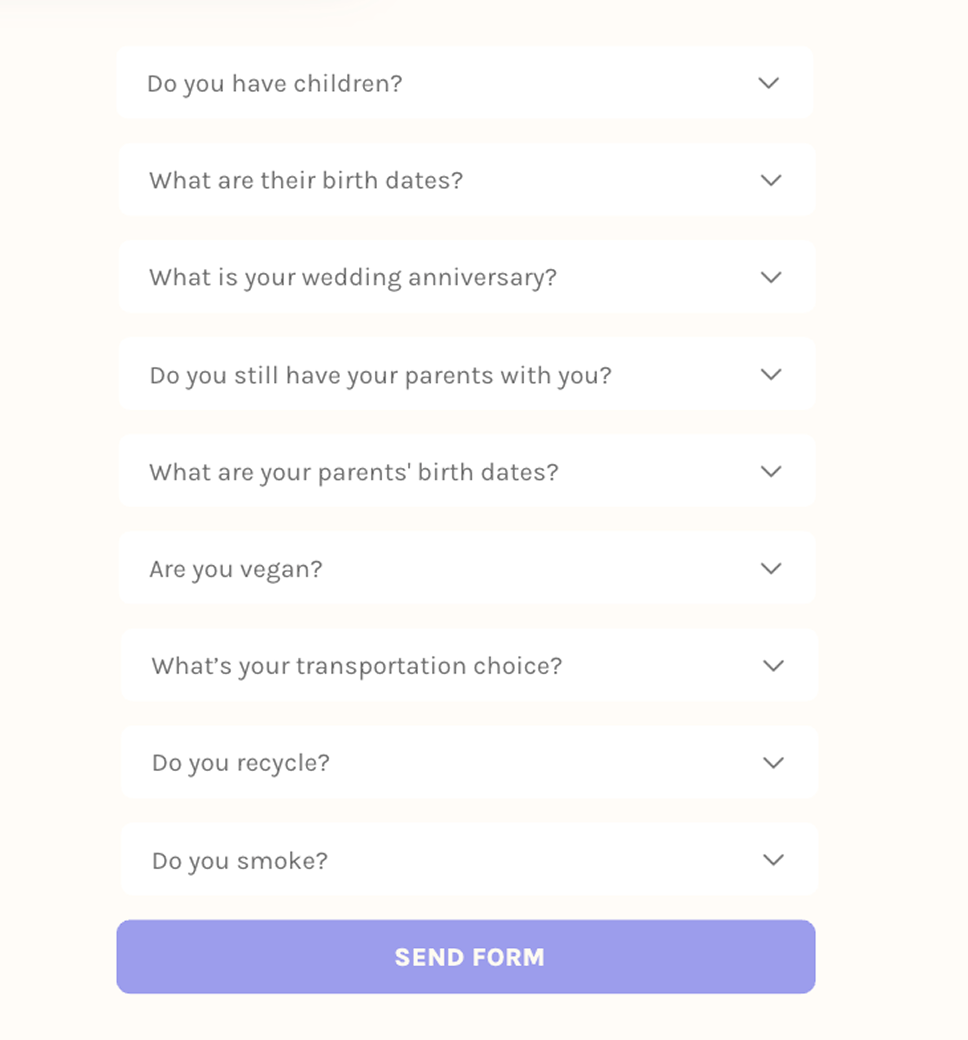Open the "Are you vegan?" dropdown
This screenshot has height=1040, width=968.
pyautogui.click(x=466, y=568)
